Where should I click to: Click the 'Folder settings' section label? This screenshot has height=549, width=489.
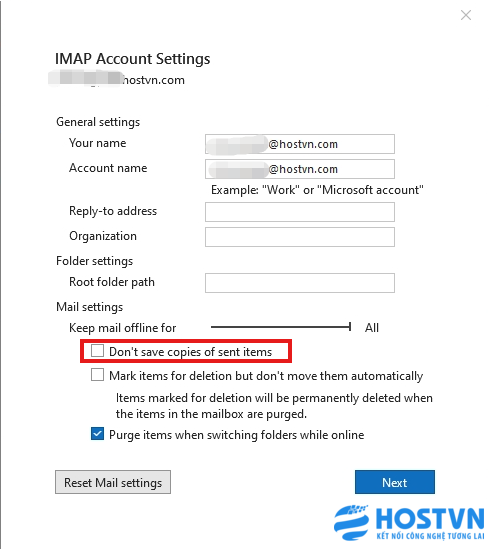pos(95,261)
